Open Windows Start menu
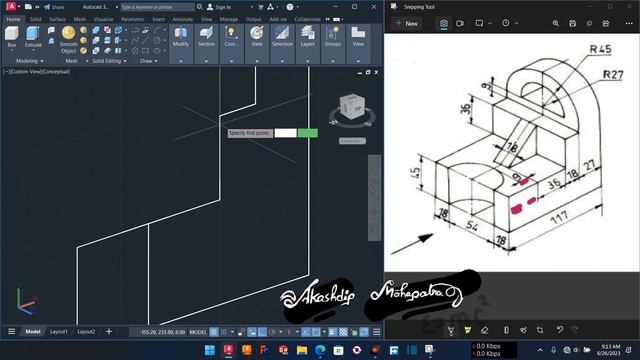640x360 pixels. 210,350
